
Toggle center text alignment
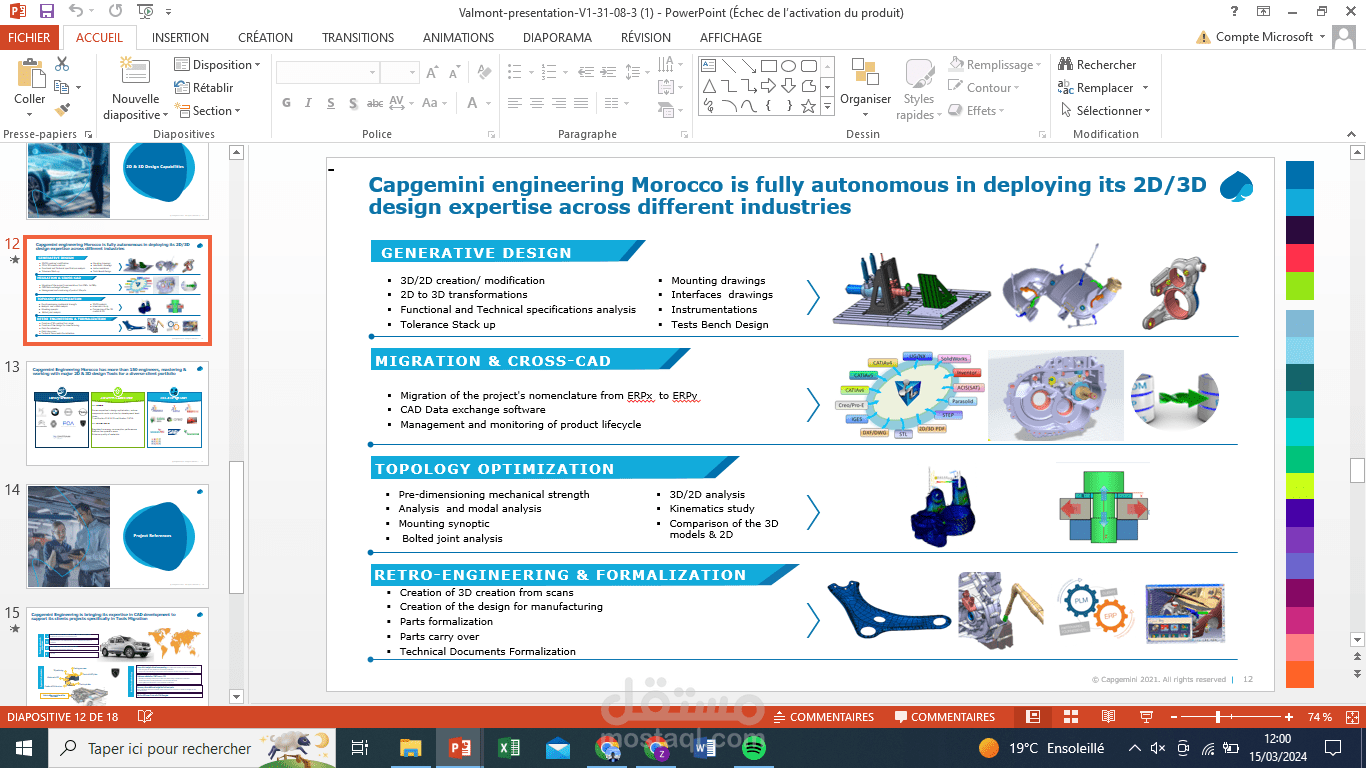coord(537,103)
